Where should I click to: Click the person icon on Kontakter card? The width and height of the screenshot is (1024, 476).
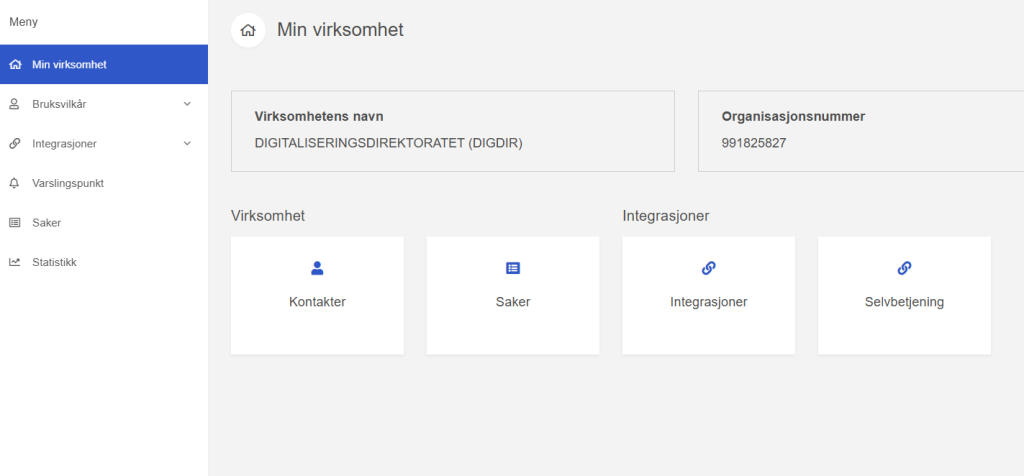(317, 268)
